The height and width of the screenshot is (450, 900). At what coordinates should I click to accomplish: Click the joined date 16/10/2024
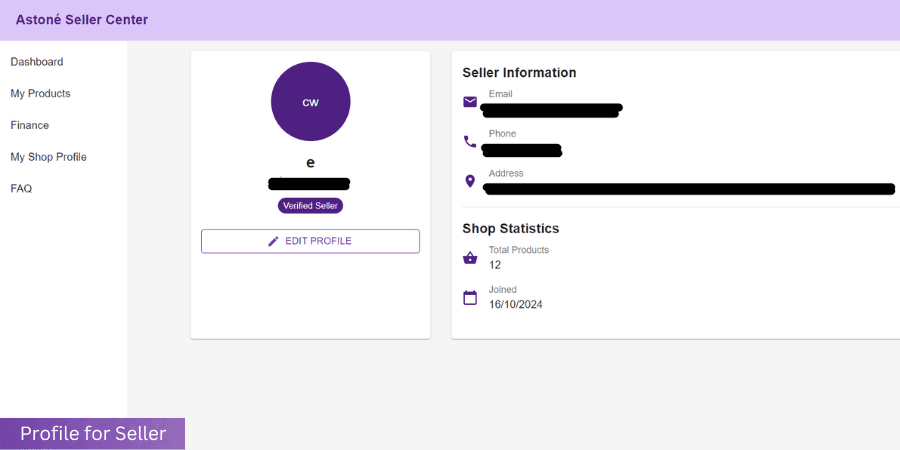pyautogui.click(x=515, y=304)
